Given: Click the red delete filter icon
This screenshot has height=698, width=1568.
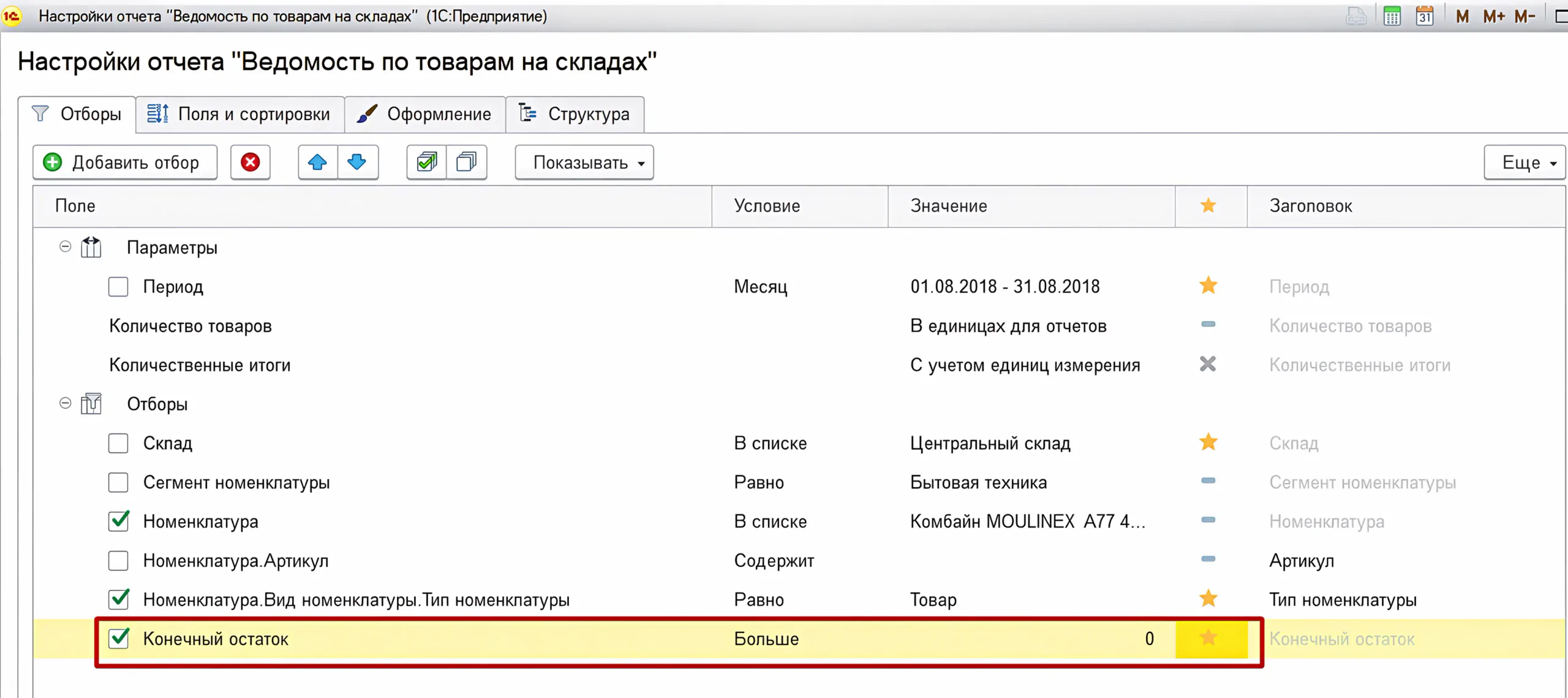Looking at the screenshot, I should pyautogui.click(x=250, y=162).
